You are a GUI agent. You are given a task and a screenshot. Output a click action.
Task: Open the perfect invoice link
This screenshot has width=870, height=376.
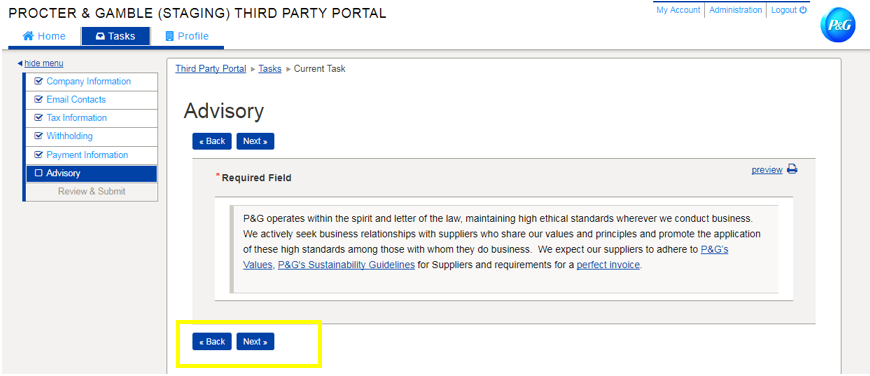click(x=608, y=265)
